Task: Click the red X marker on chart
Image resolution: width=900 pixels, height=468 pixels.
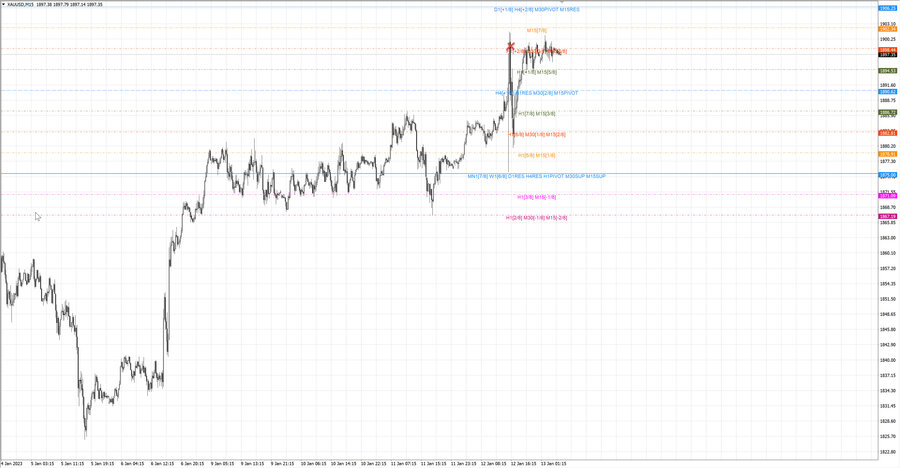Action: (510, 45)
